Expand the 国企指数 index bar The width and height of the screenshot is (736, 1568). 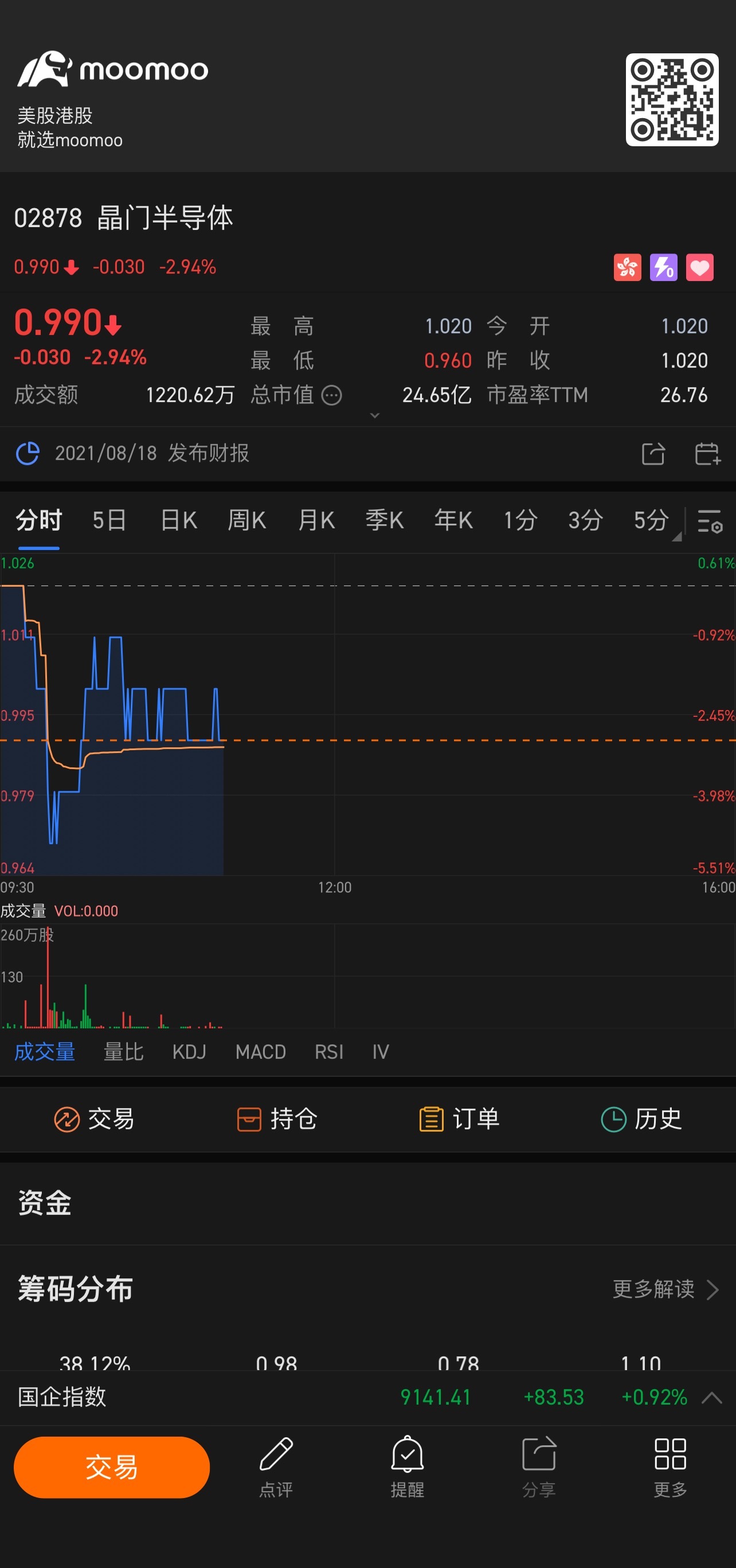[x=712, y=1398]
